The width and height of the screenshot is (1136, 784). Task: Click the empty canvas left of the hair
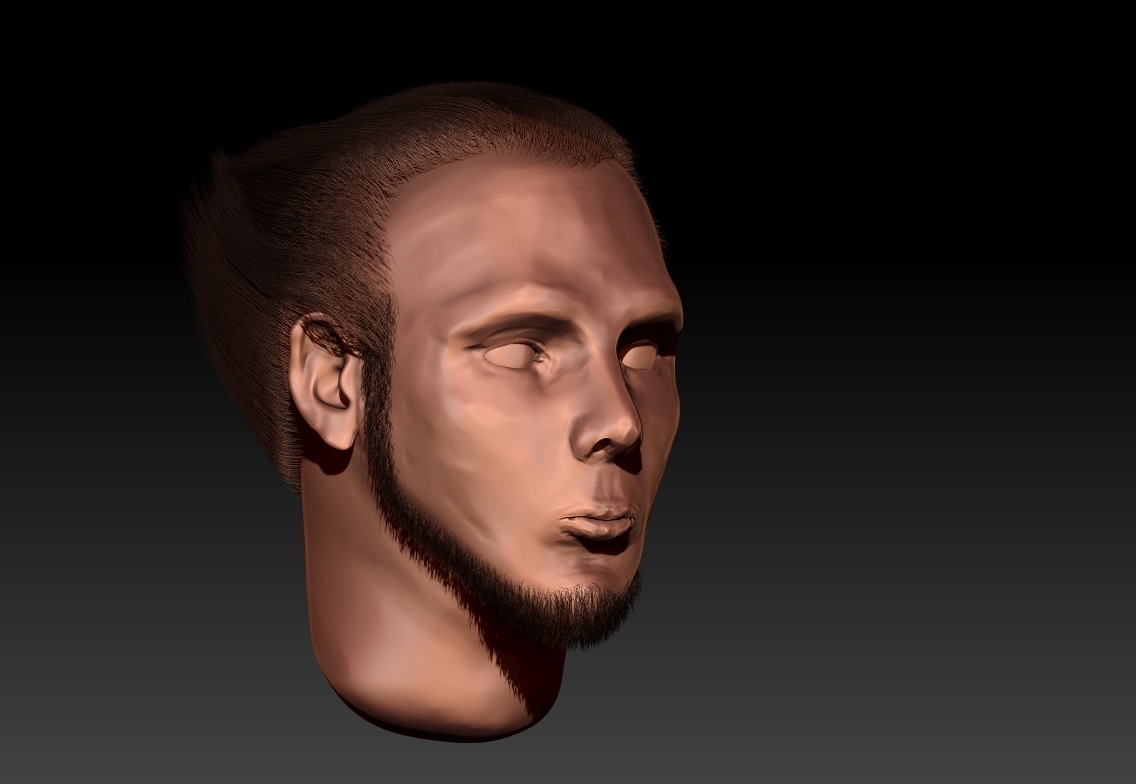pos(90,300)
